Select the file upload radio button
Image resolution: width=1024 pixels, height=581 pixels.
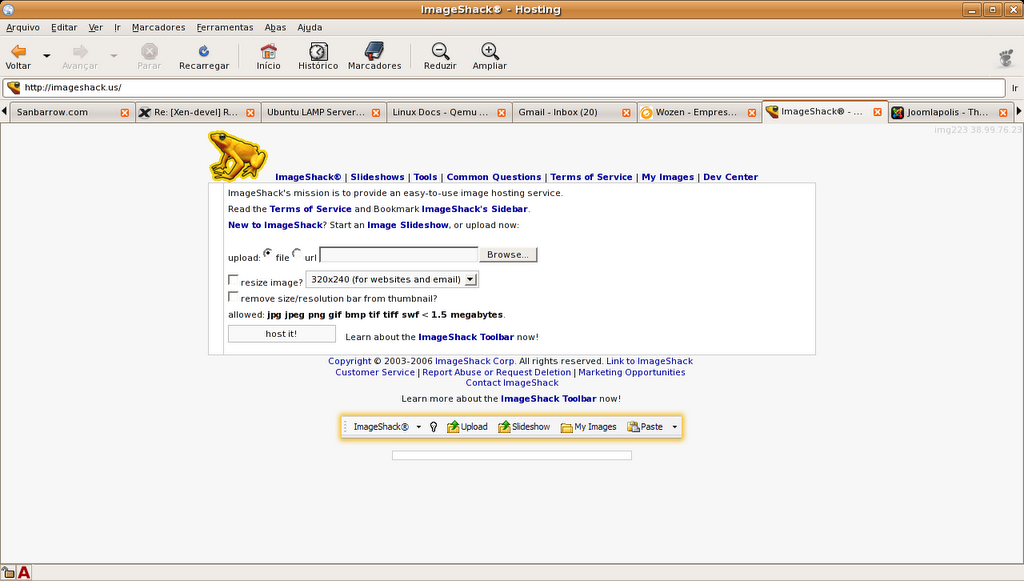pos(268,253)
